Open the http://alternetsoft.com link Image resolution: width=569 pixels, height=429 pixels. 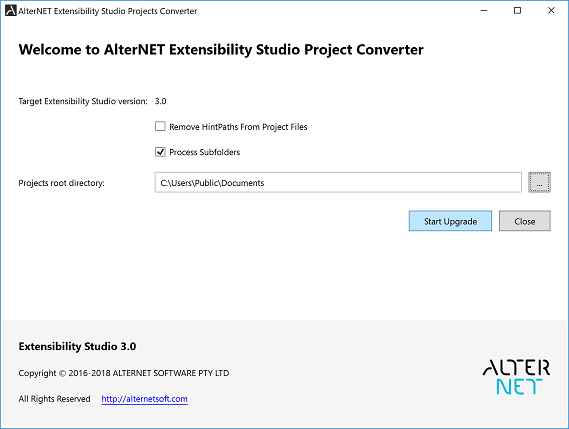coord(144,399)
